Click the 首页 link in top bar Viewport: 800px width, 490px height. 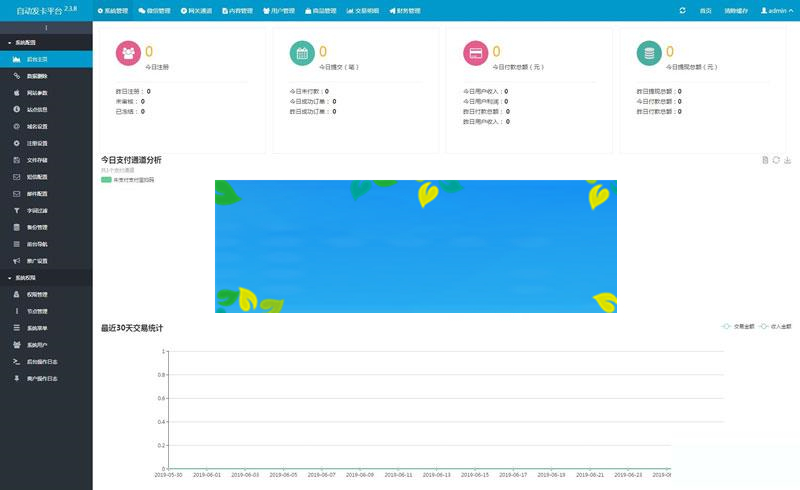706,10
